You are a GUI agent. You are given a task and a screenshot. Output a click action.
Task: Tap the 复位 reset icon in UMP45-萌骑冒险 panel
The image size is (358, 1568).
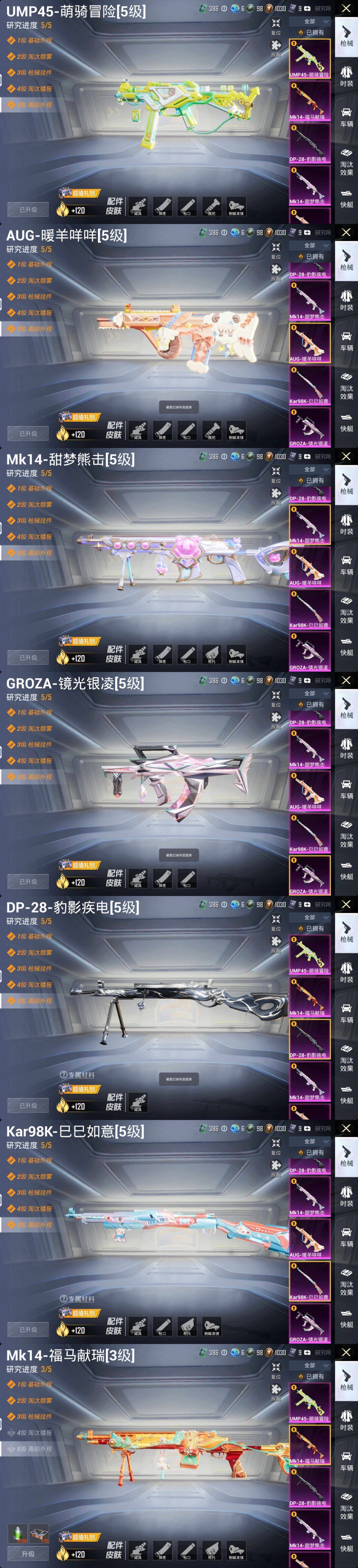click(276, 23)
